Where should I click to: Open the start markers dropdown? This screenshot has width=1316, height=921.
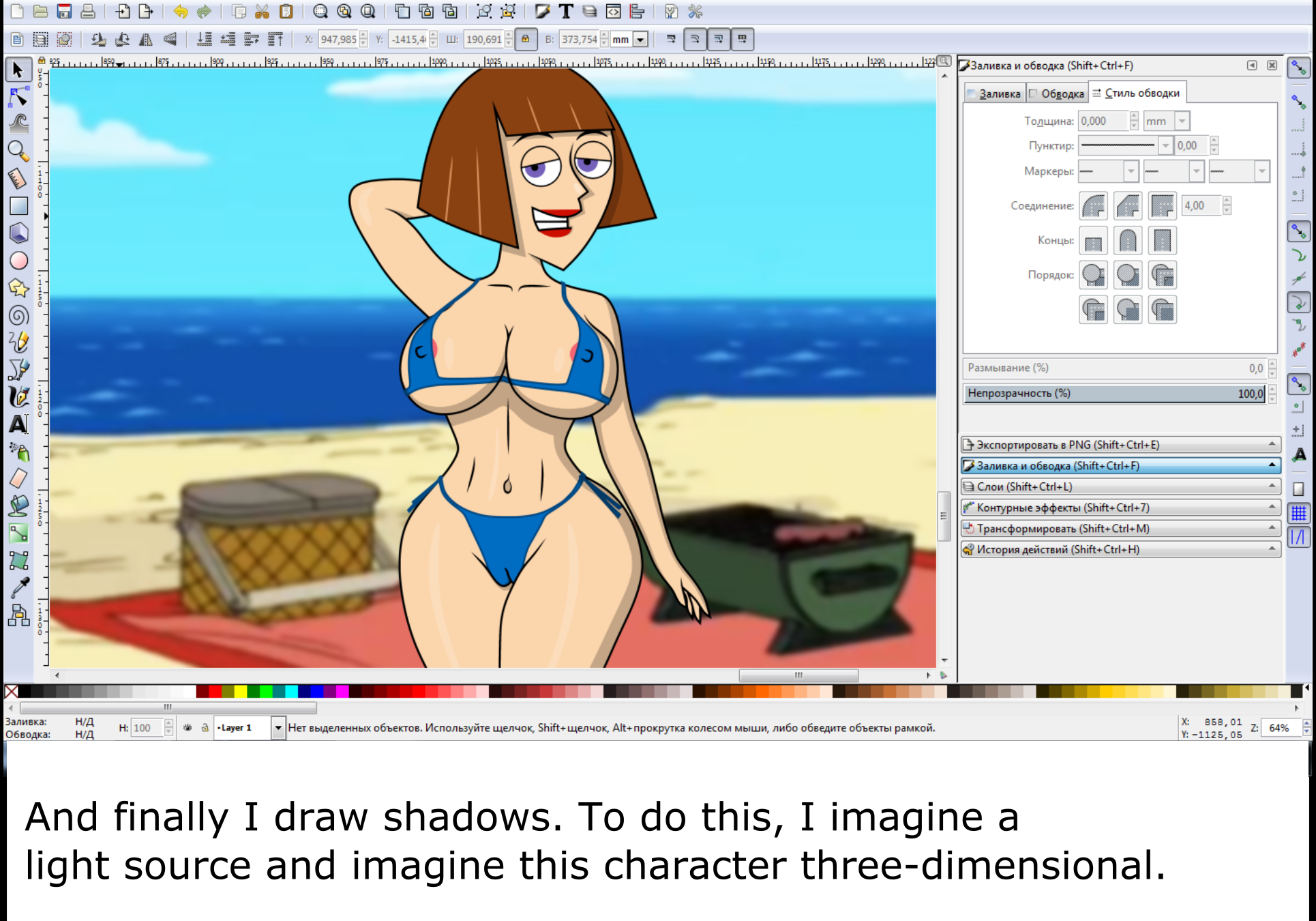[x=1131, y=171]
